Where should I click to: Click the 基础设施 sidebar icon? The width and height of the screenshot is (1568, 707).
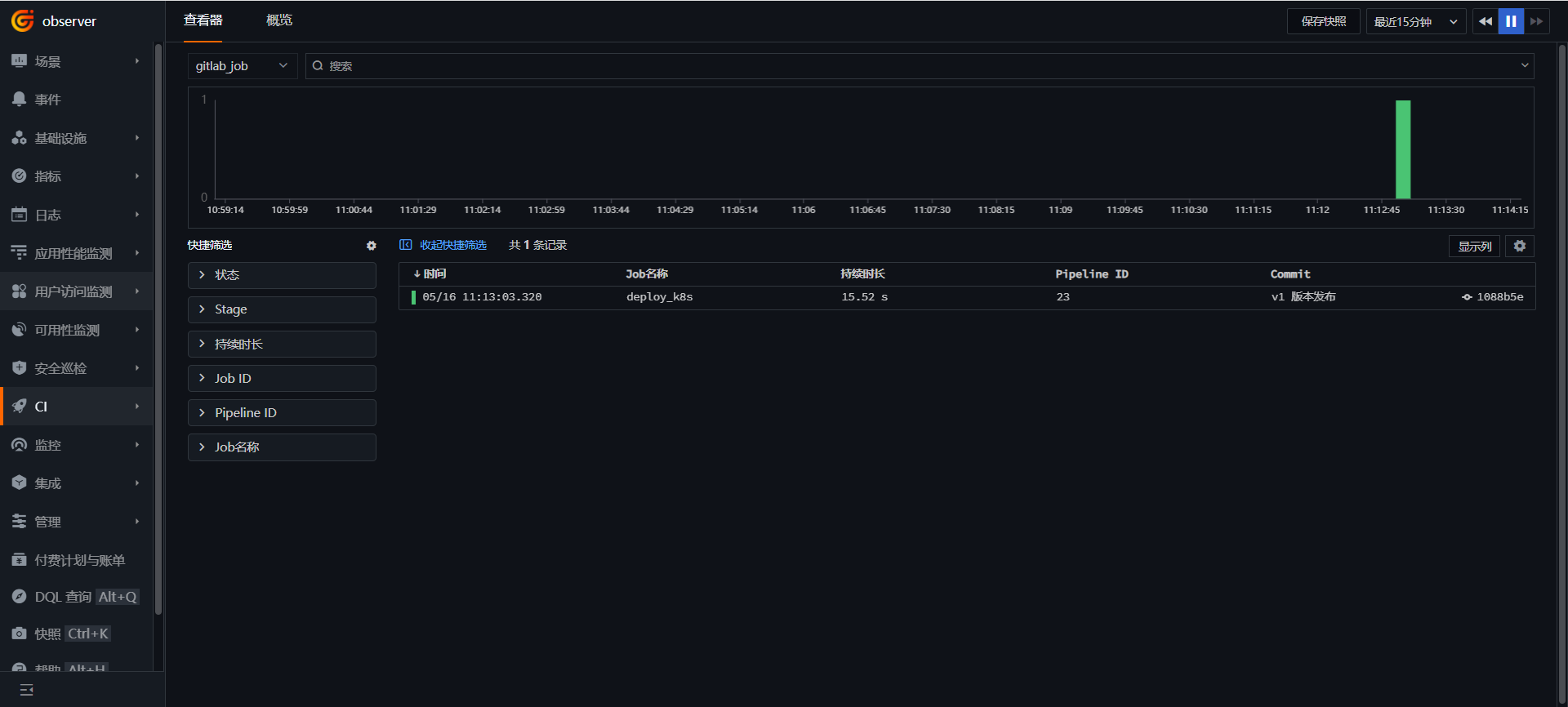[x=19, y=138]
